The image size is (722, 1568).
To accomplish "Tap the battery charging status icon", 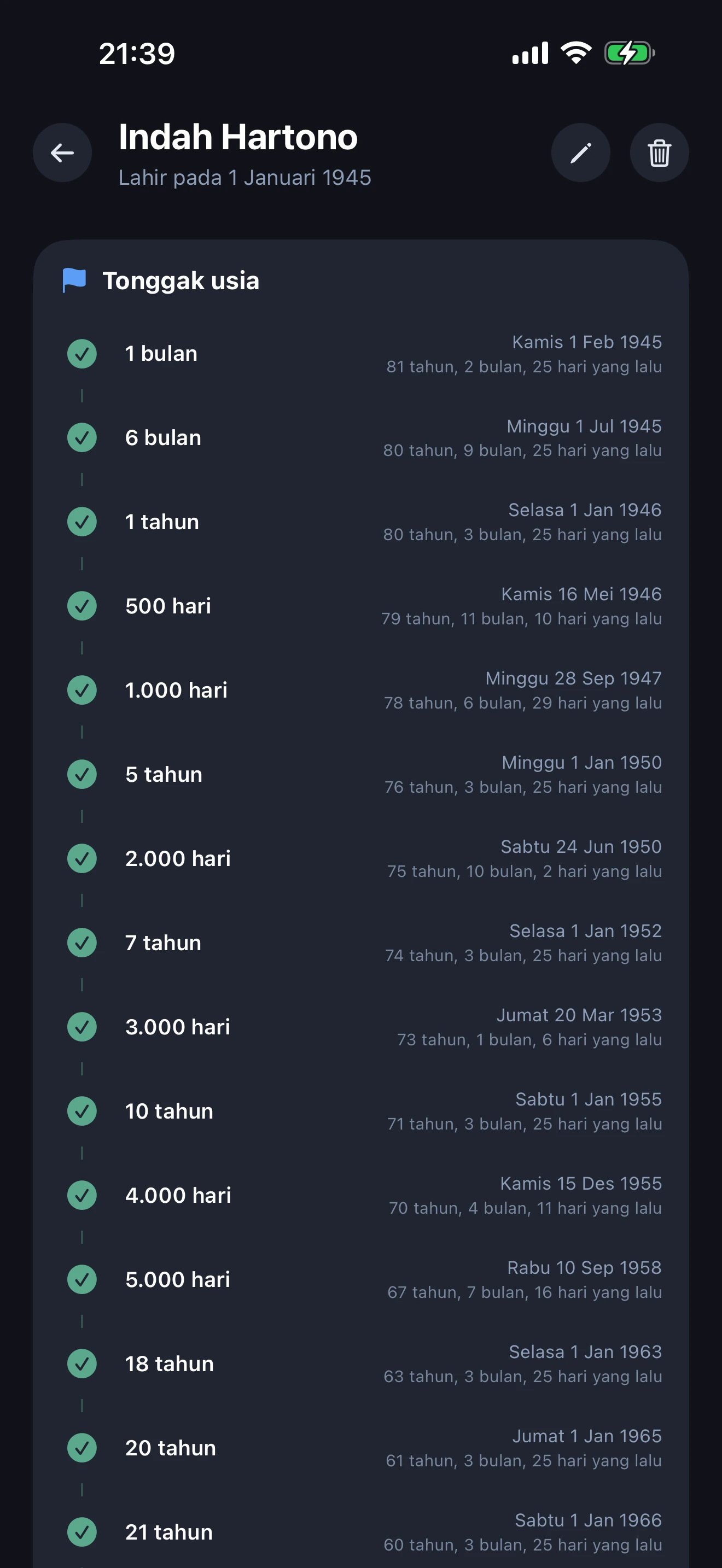I will coord(629,53).
